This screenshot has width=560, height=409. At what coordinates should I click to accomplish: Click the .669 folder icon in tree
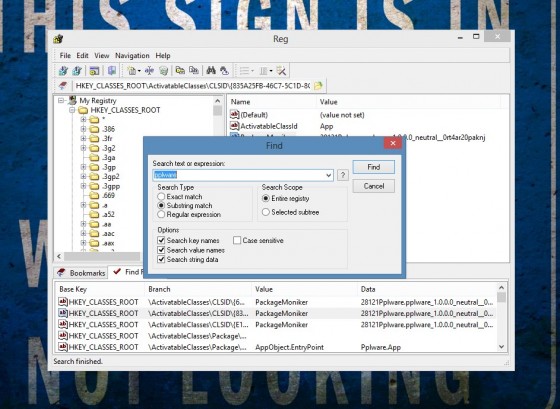pyautogui.click(x=94, y=195)
